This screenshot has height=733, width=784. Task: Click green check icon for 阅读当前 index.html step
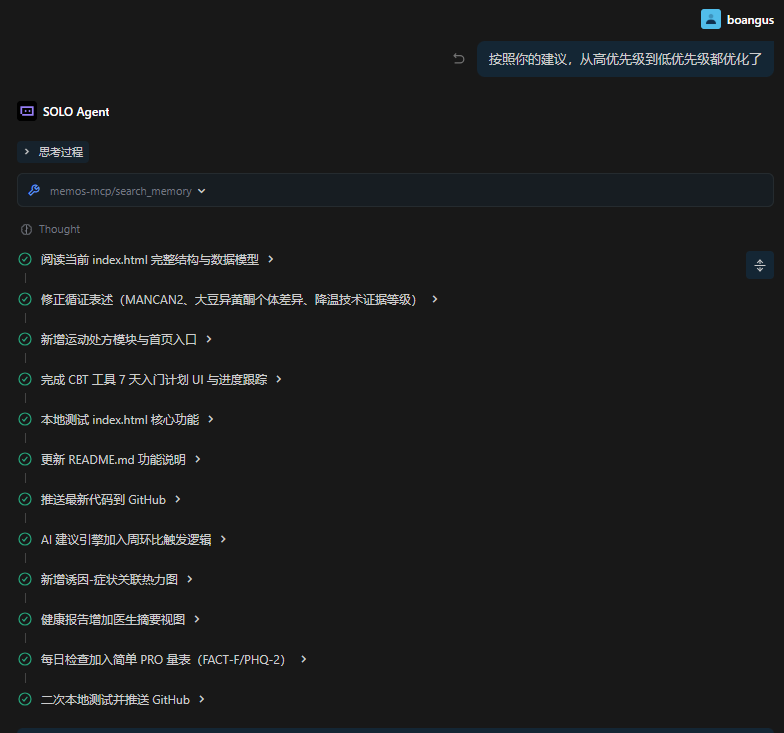25,259
